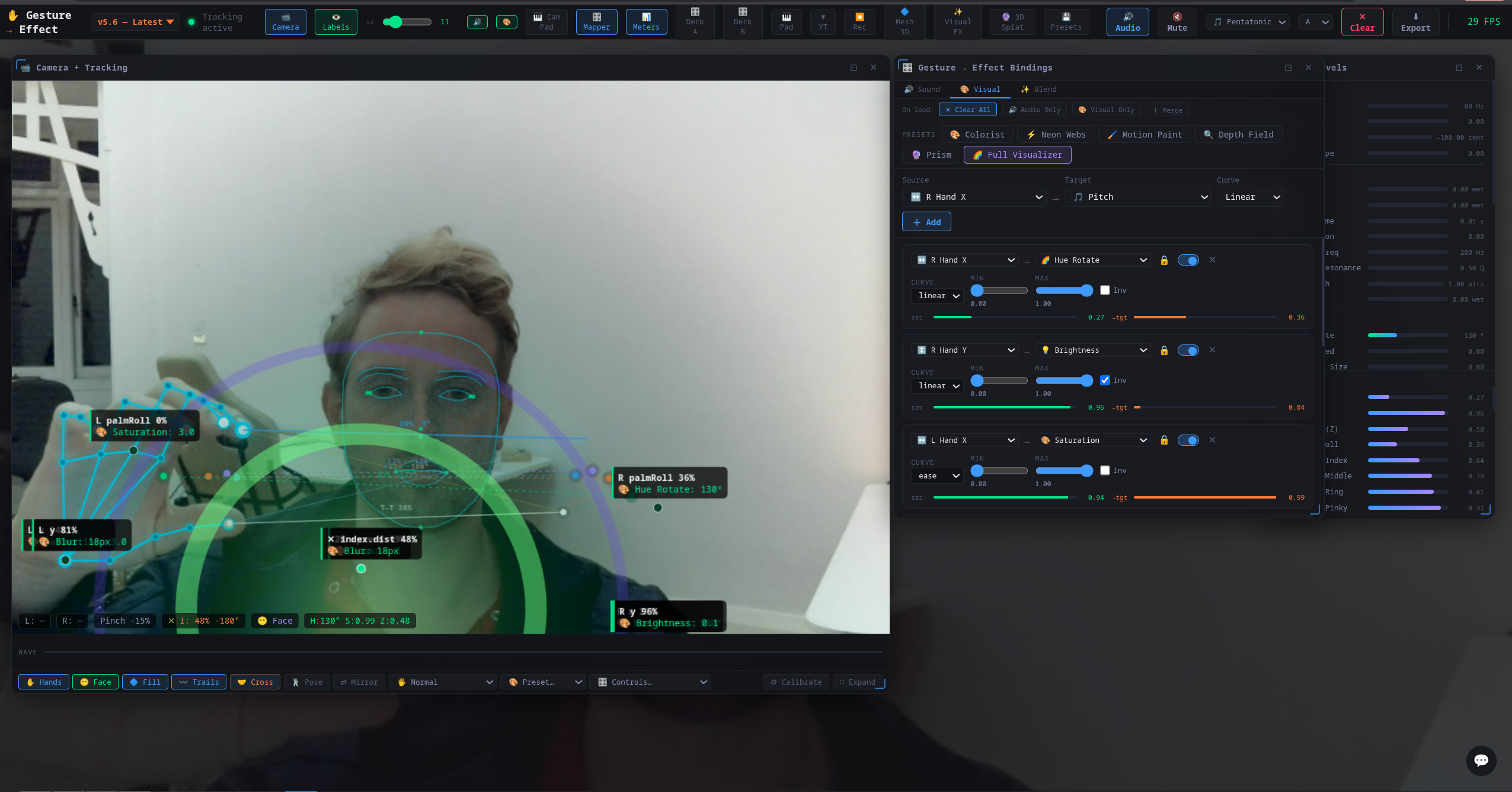Open the Presets panel

pyautogui.click(x=1066, y=22)
